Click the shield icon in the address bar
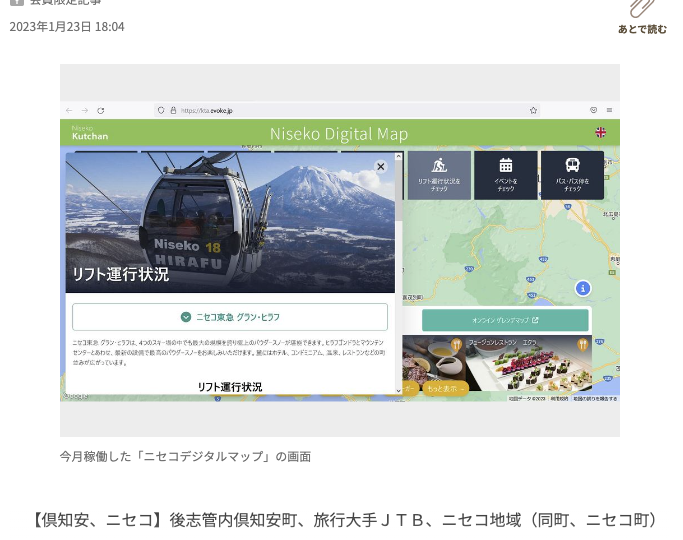Image resolution: width=683 pixels, height=540 pixels. point(161,111)
